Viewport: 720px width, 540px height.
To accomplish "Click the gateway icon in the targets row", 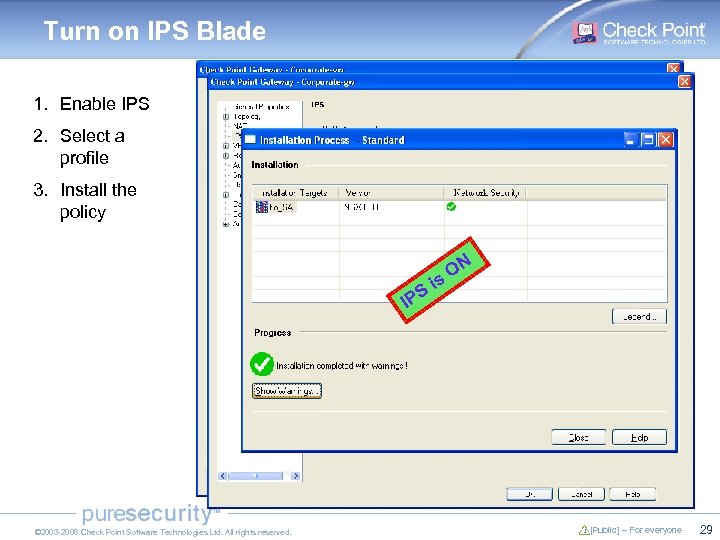I will coord(261,207).
